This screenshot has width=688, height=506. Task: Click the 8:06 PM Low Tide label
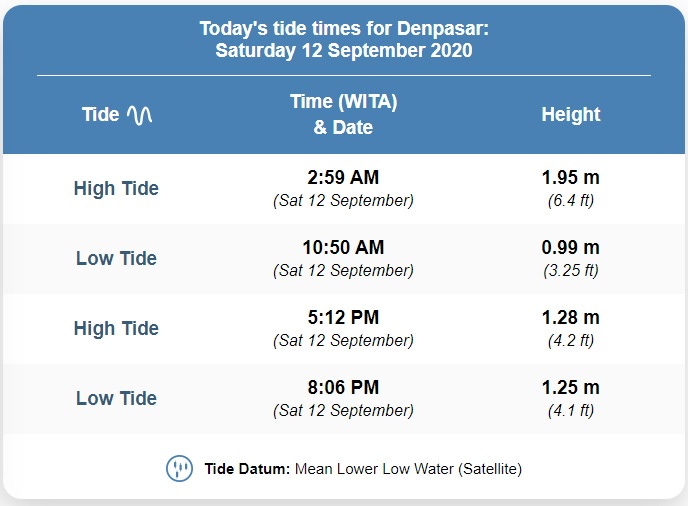pos(116,398)
